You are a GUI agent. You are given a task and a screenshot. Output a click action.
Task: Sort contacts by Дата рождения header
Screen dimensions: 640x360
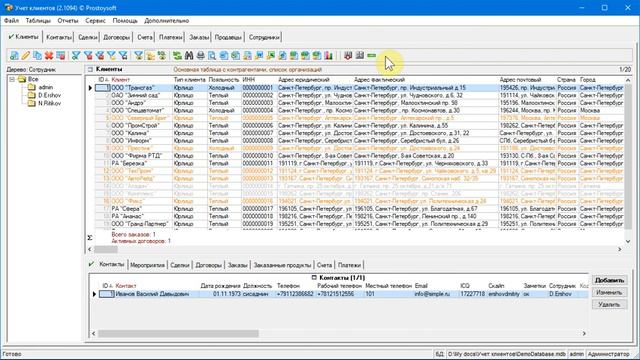tap(220, 286)
